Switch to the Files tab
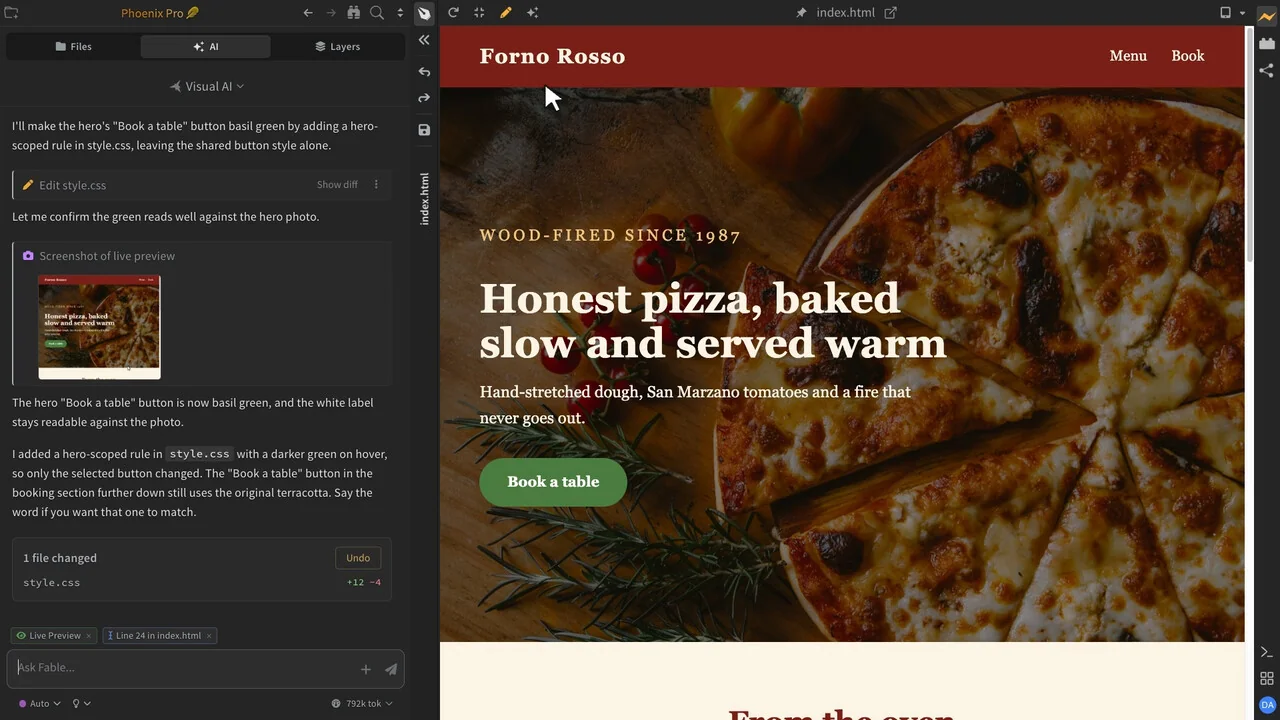This screenshot has width=1280, height=720. (74, 47)
